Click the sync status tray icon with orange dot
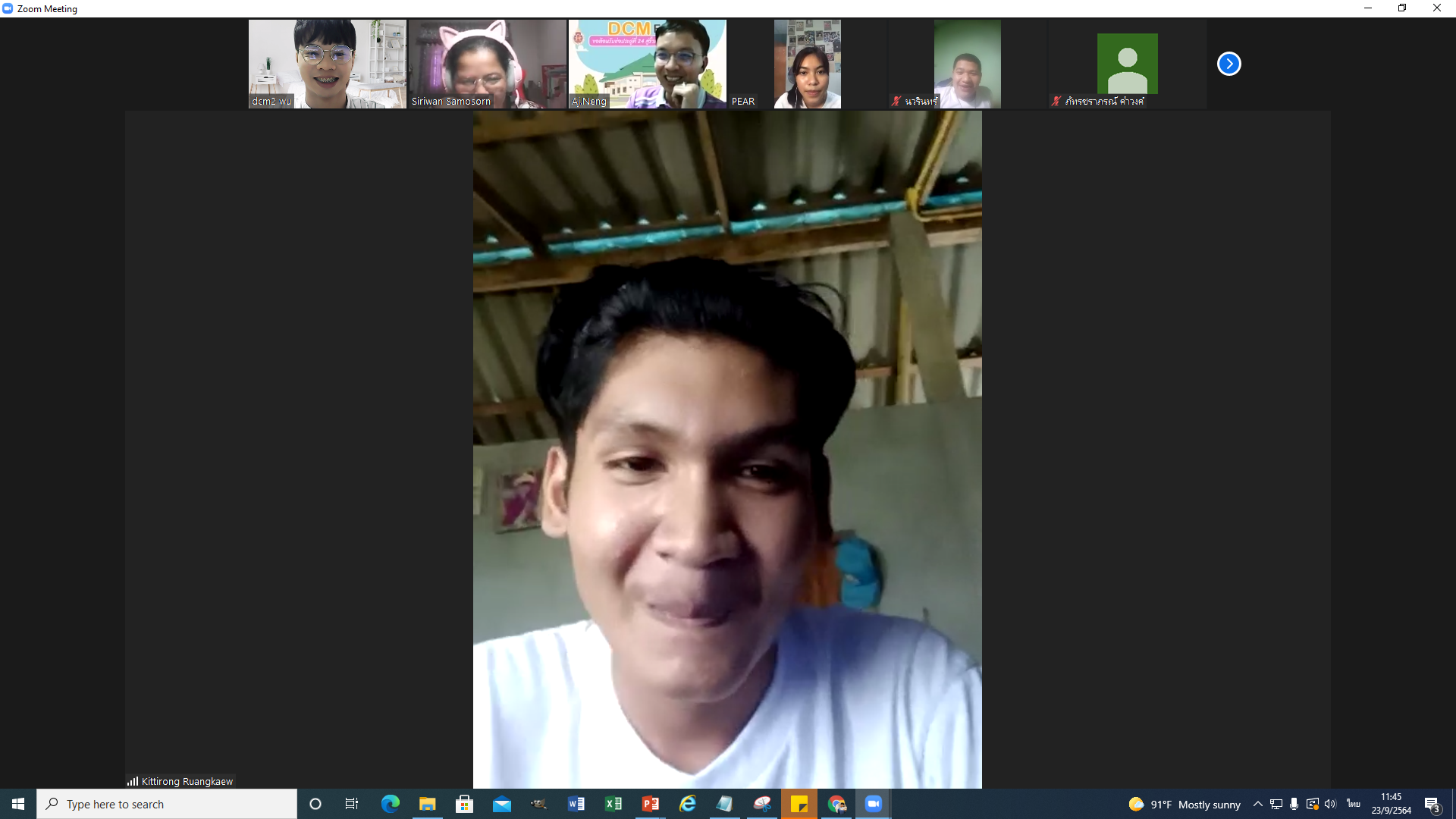 click(1312, 804)
